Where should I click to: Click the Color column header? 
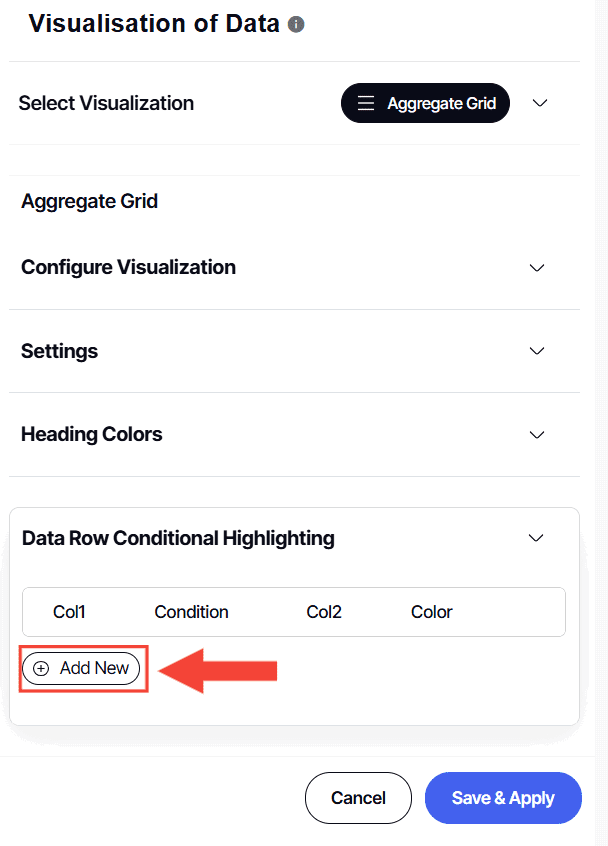click(x=431, y=612)
